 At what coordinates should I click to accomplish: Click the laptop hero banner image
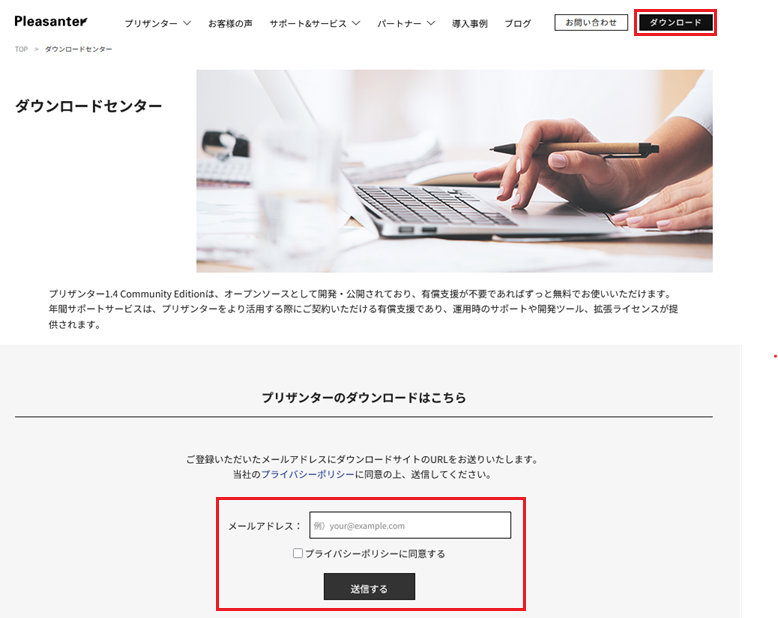[454, 171]
